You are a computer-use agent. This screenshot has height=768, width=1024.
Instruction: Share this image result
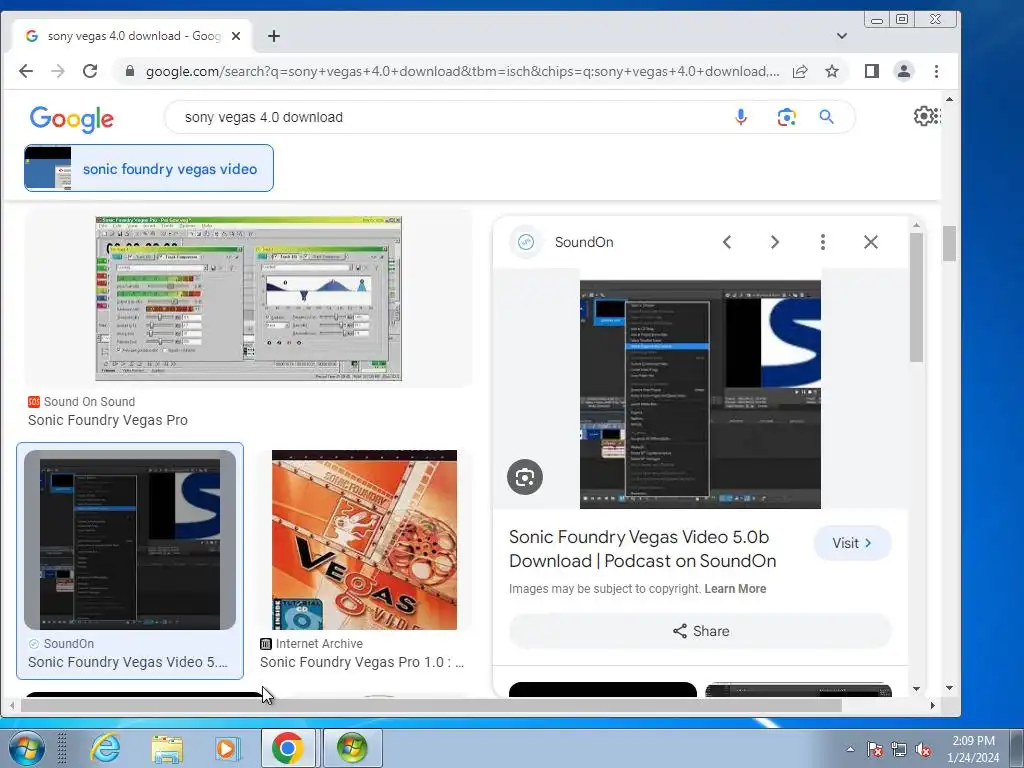(700, 632)
